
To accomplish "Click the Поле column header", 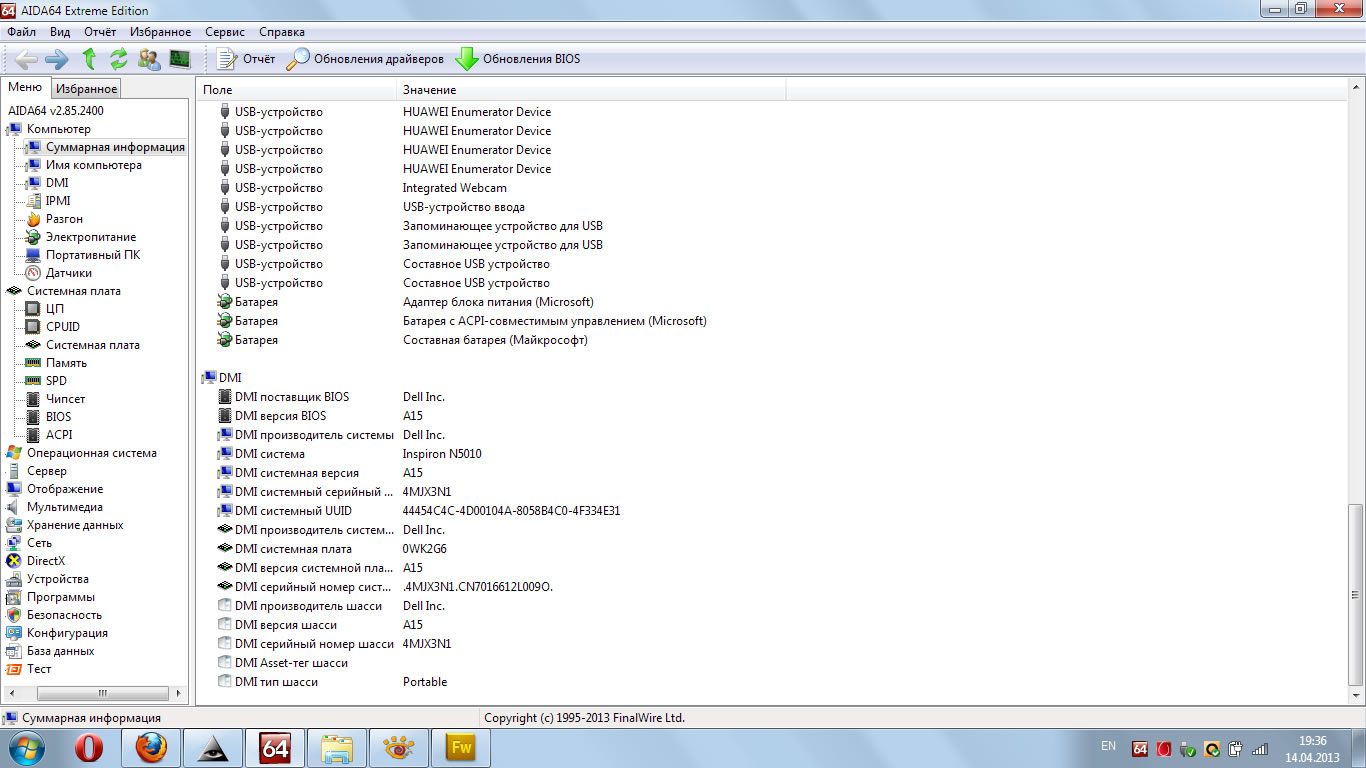I will pyautogui.click(x=297, y=90).
